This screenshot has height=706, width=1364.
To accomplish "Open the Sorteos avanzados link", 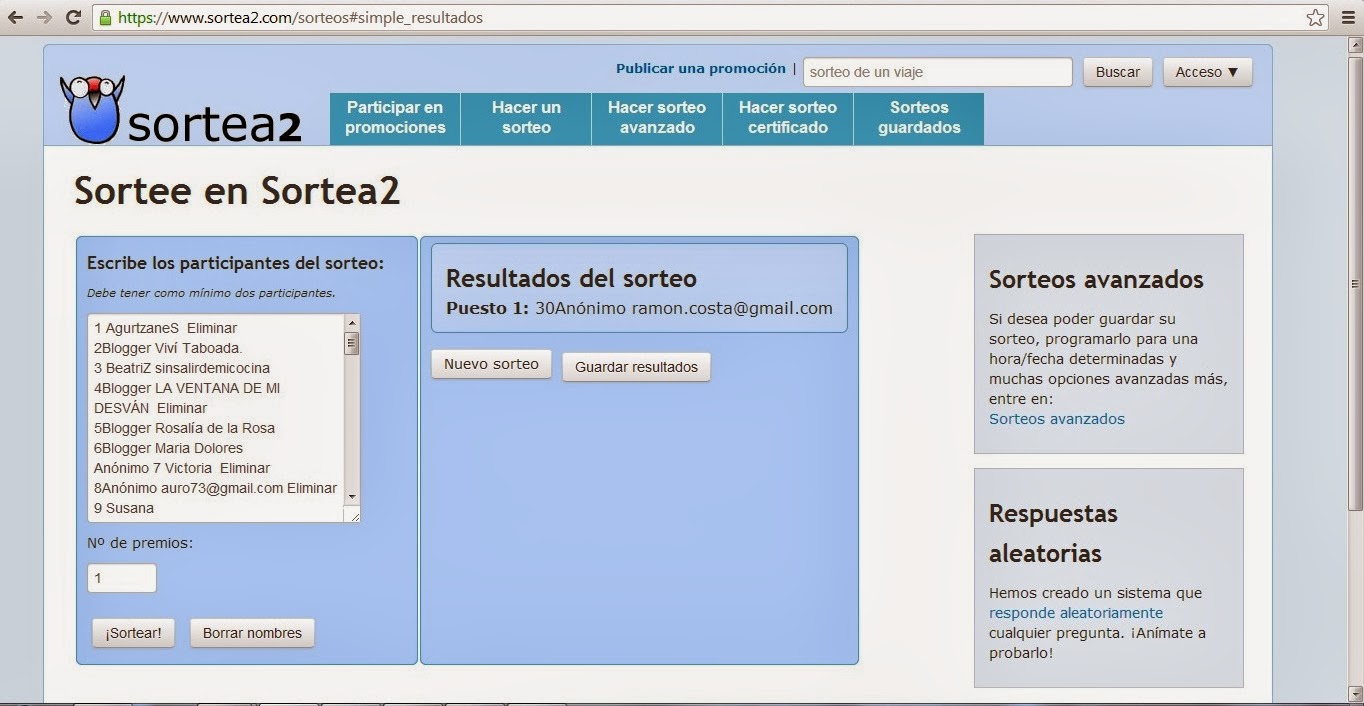I will [1057, 419].
